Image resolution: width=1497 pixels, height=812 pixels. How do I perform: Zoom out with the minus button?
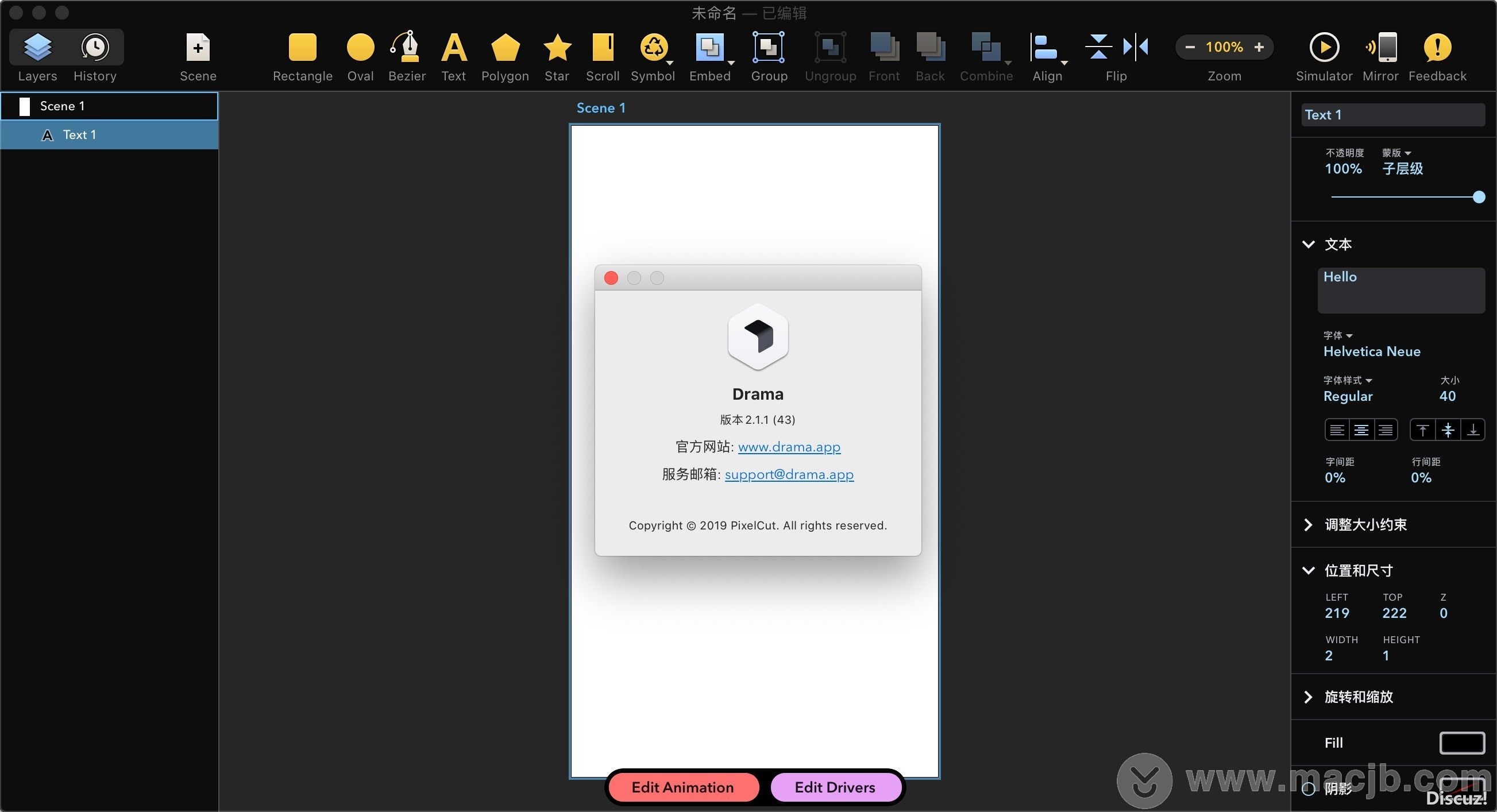point(1190,47)
